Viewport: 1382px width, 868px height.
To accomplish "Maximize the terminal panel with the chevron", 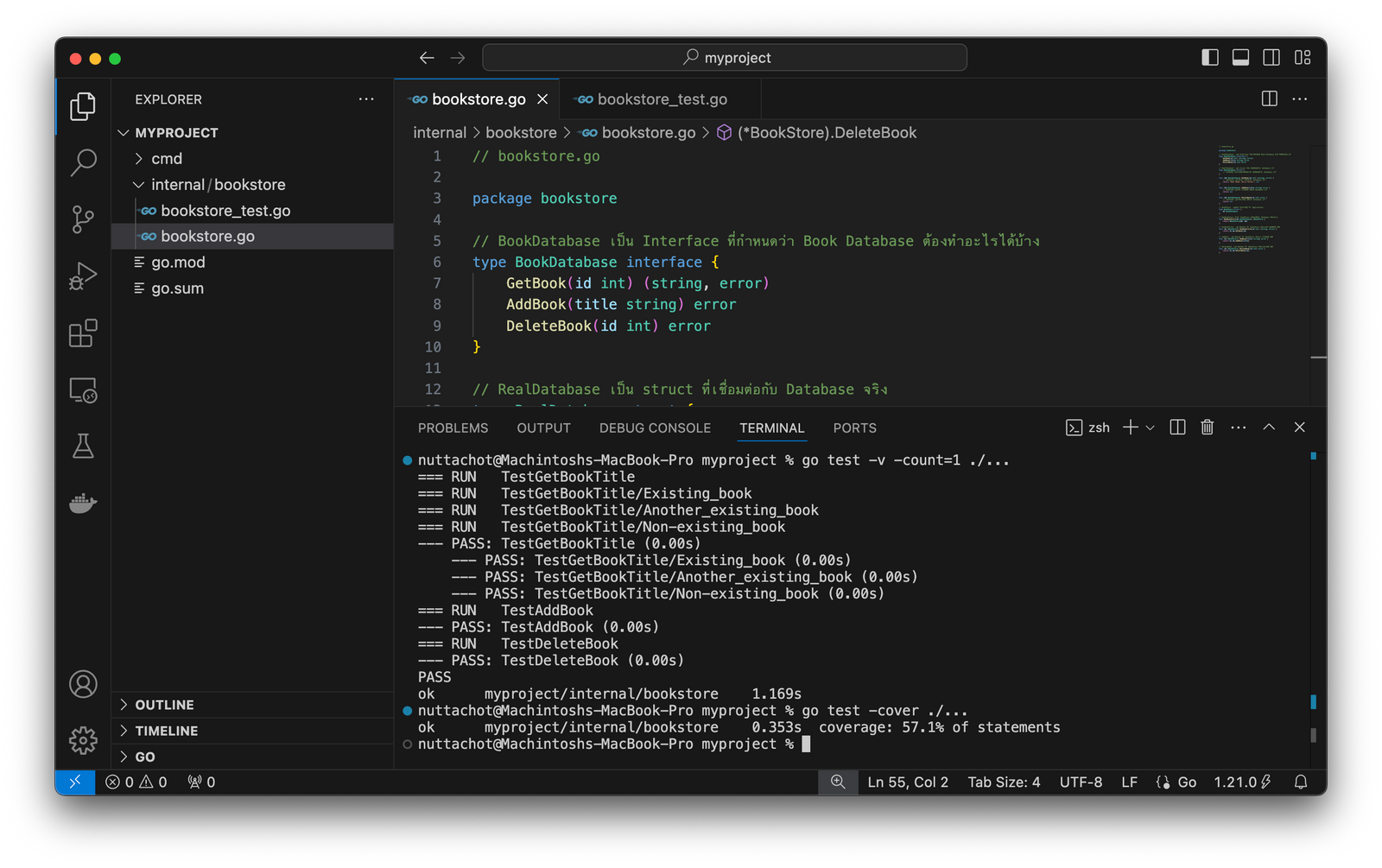I will click(1269, 427).
